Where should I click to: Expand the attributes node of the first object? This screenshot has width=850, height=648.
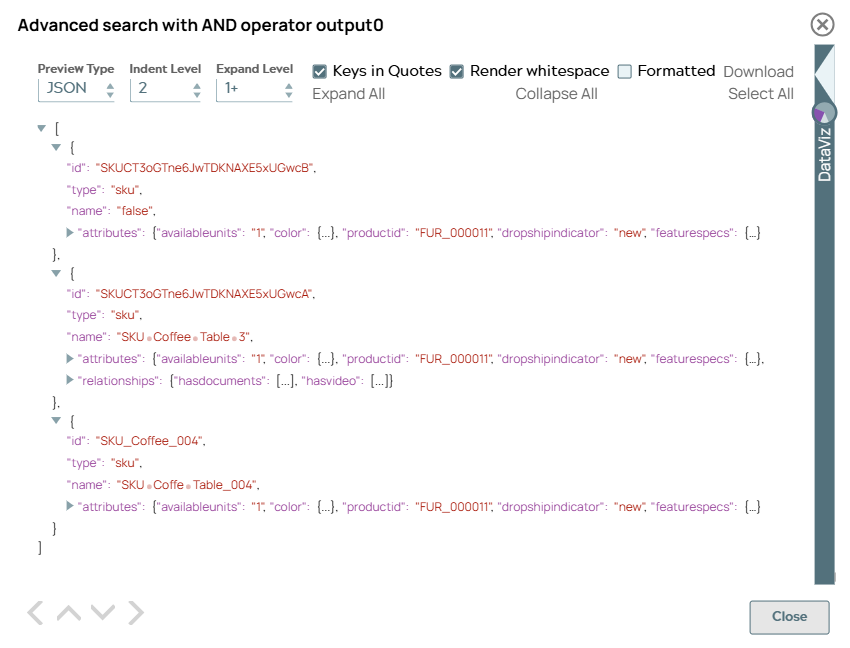coord(70,232)
